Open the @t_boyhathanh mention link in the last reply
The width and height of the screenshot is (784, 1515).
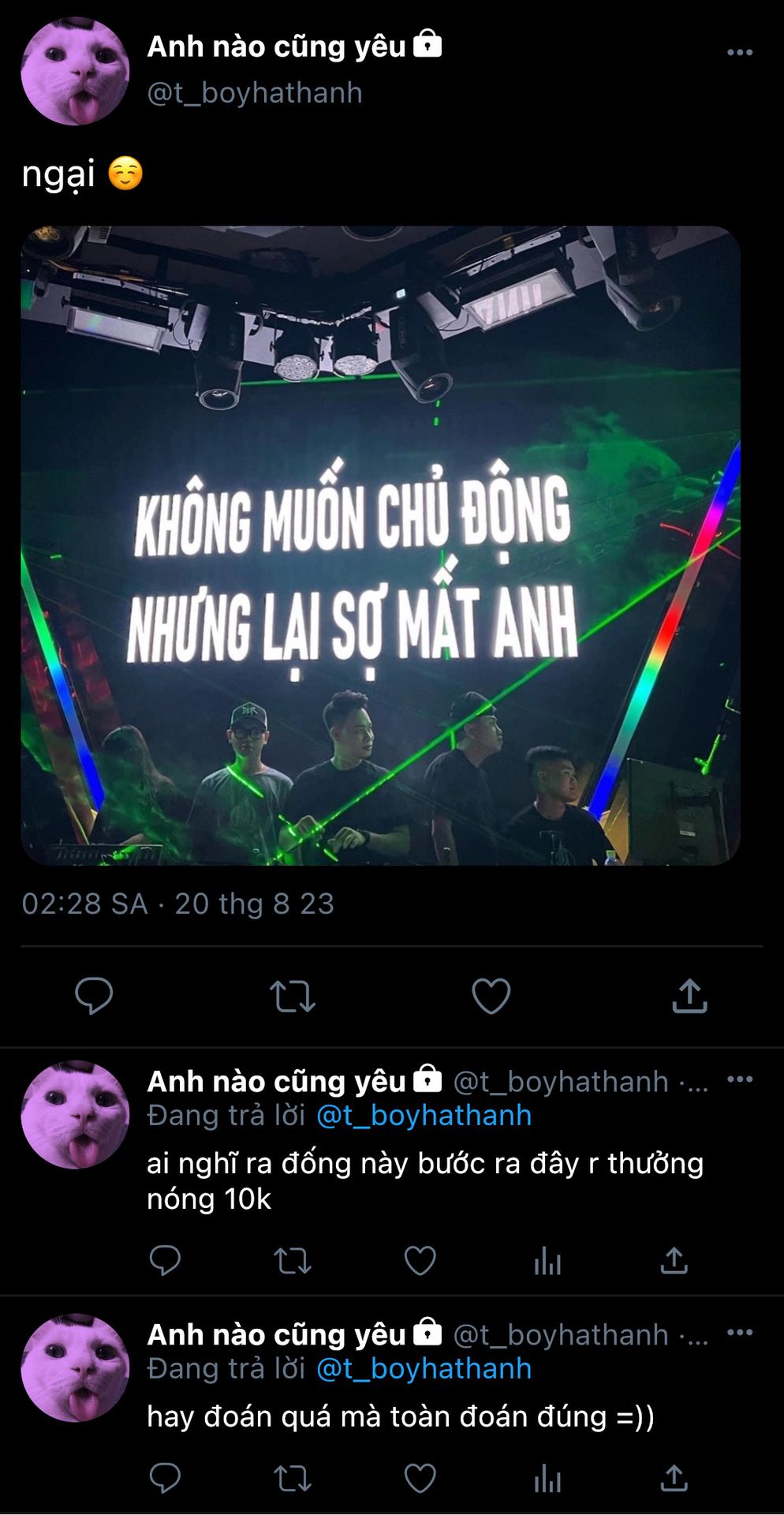[x=424, y=1369]
